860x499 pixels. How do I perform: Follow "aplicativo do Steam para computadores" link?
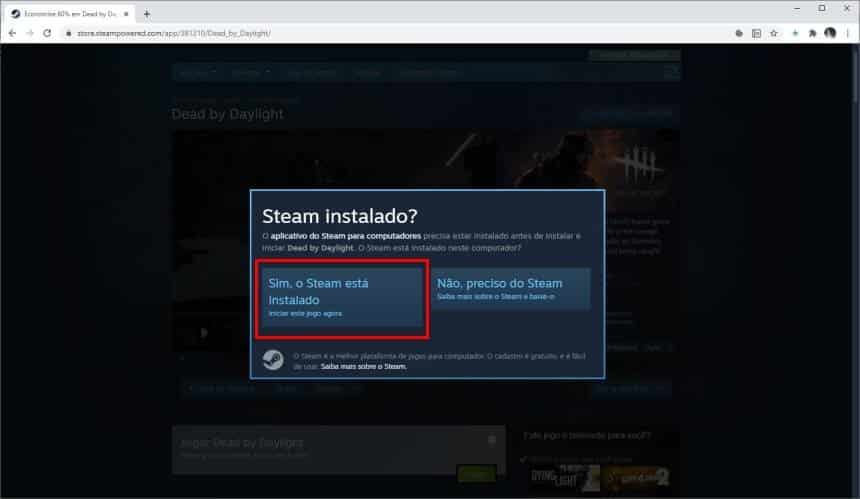point(346,236)
